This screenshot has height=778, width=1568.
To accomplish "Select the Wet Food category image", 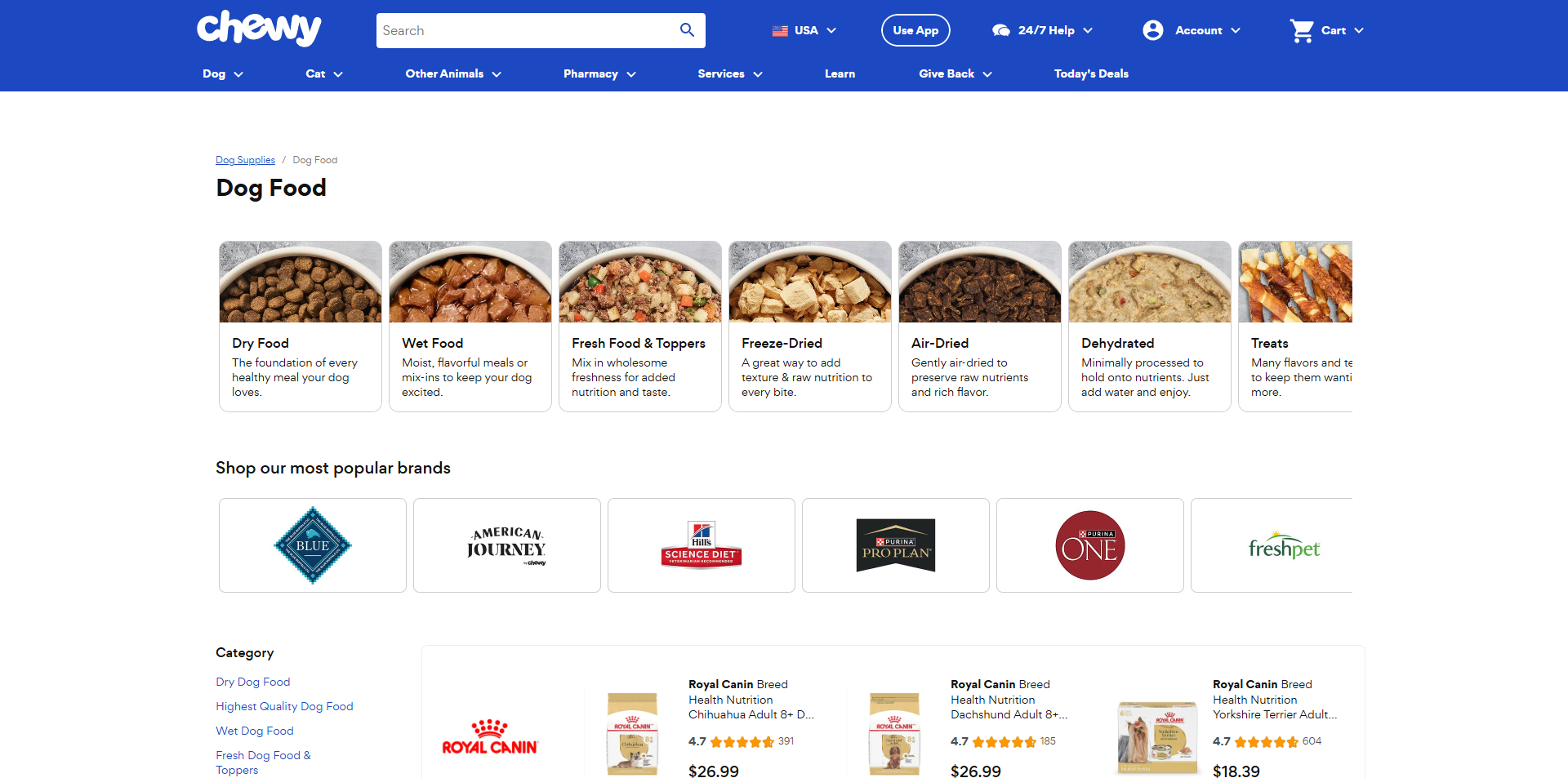I will point(470,282).
